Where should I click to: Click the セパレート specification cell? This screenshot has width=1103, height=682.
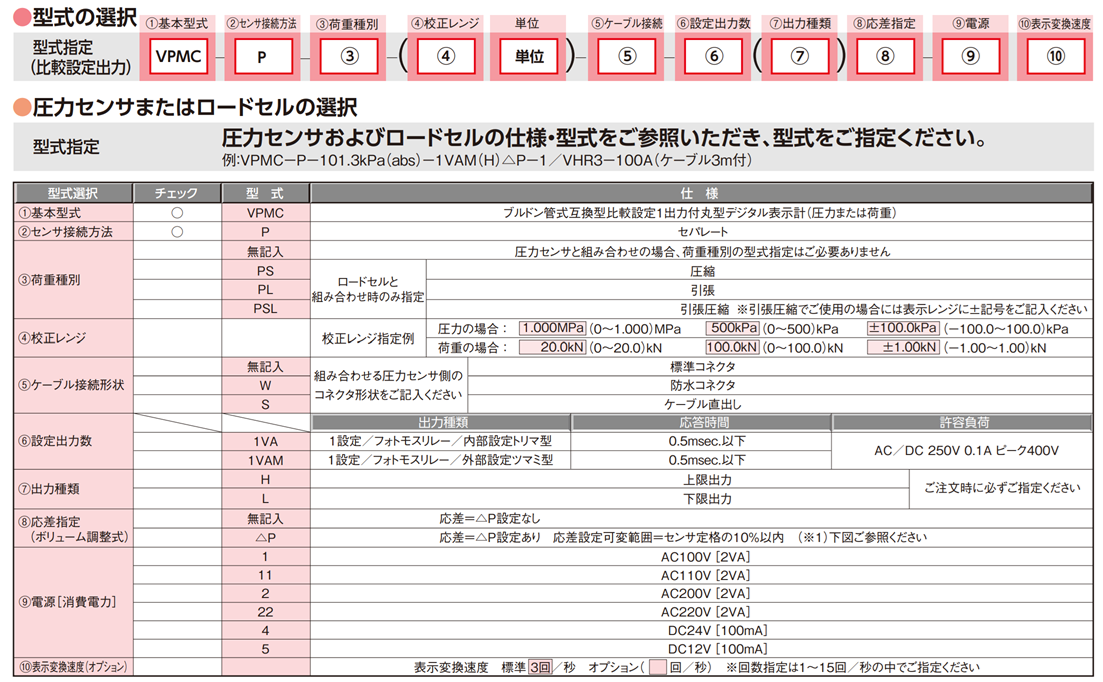(x=702, y=231)
